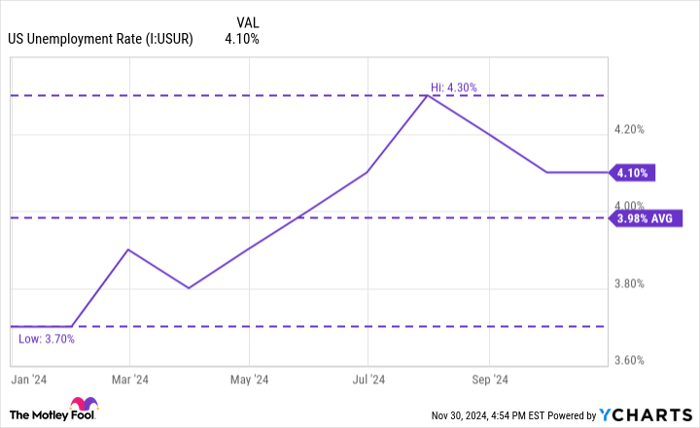The image size is (700, 428).
Task: Click the VAL column header
Action: tap(251, 21)
